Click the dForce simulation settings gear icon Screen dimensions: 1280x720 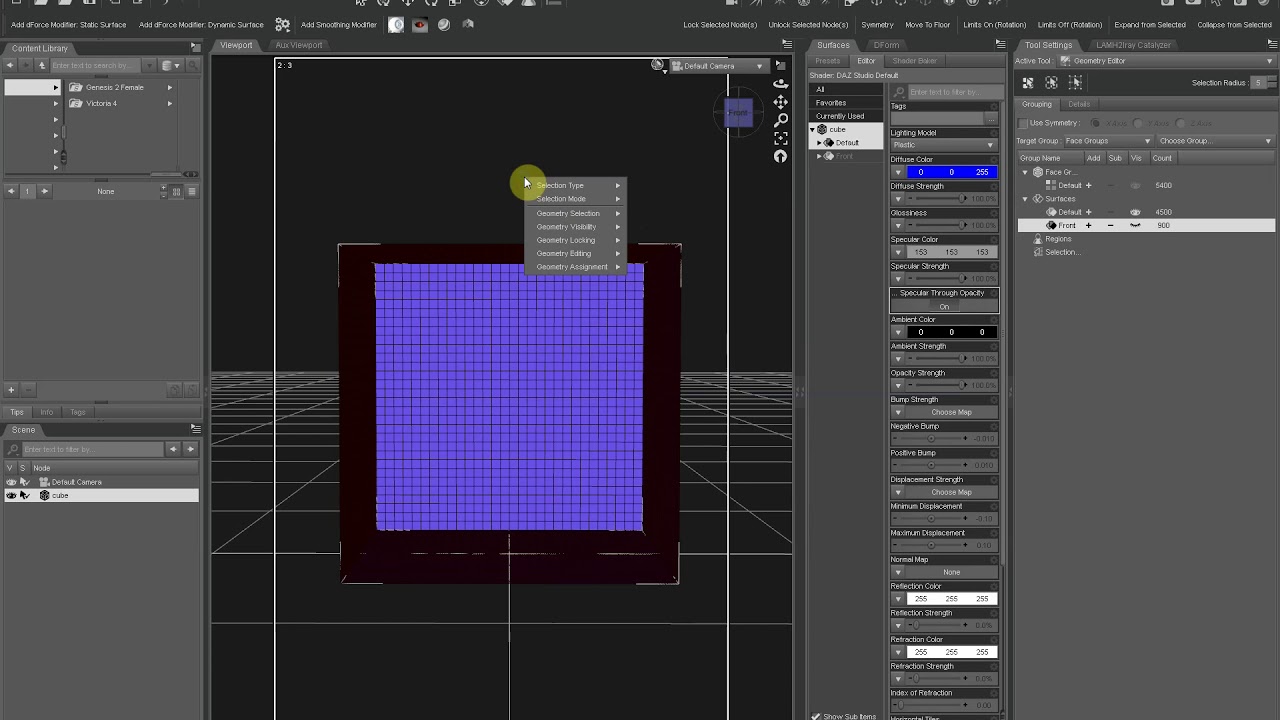point(283,25)
